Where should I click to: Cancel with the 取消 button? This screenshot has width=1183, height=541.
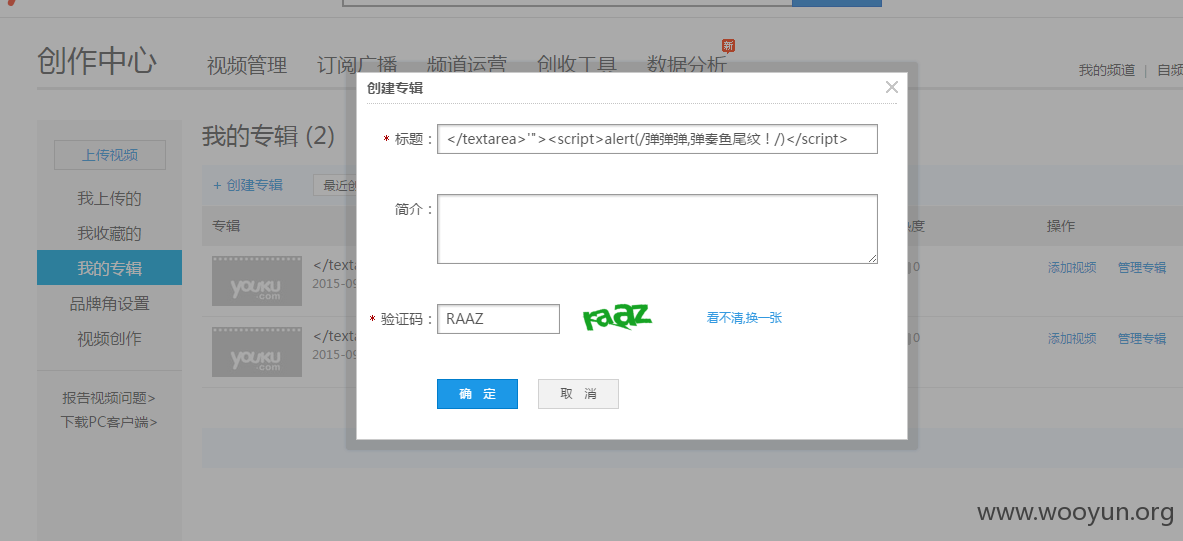coord(578,394)
